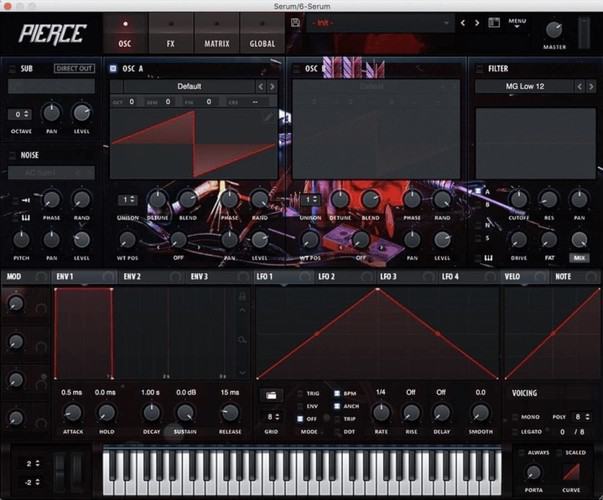Enable the SUB oscillator
Screen dimensions: 603x500
coord(12,69)
